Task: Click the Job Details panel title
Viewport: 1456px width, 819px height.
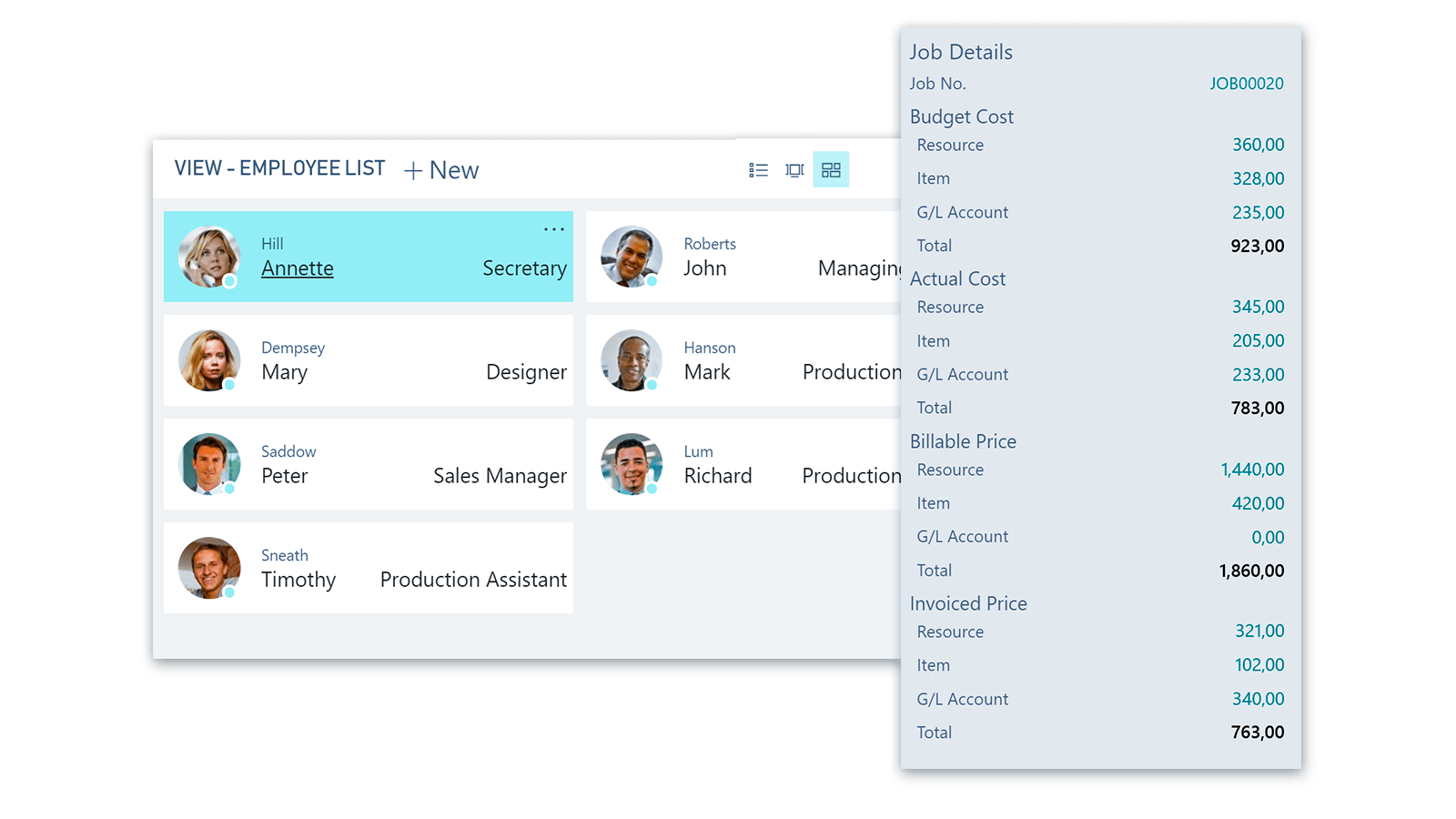Action: click(x=960, y=52)
